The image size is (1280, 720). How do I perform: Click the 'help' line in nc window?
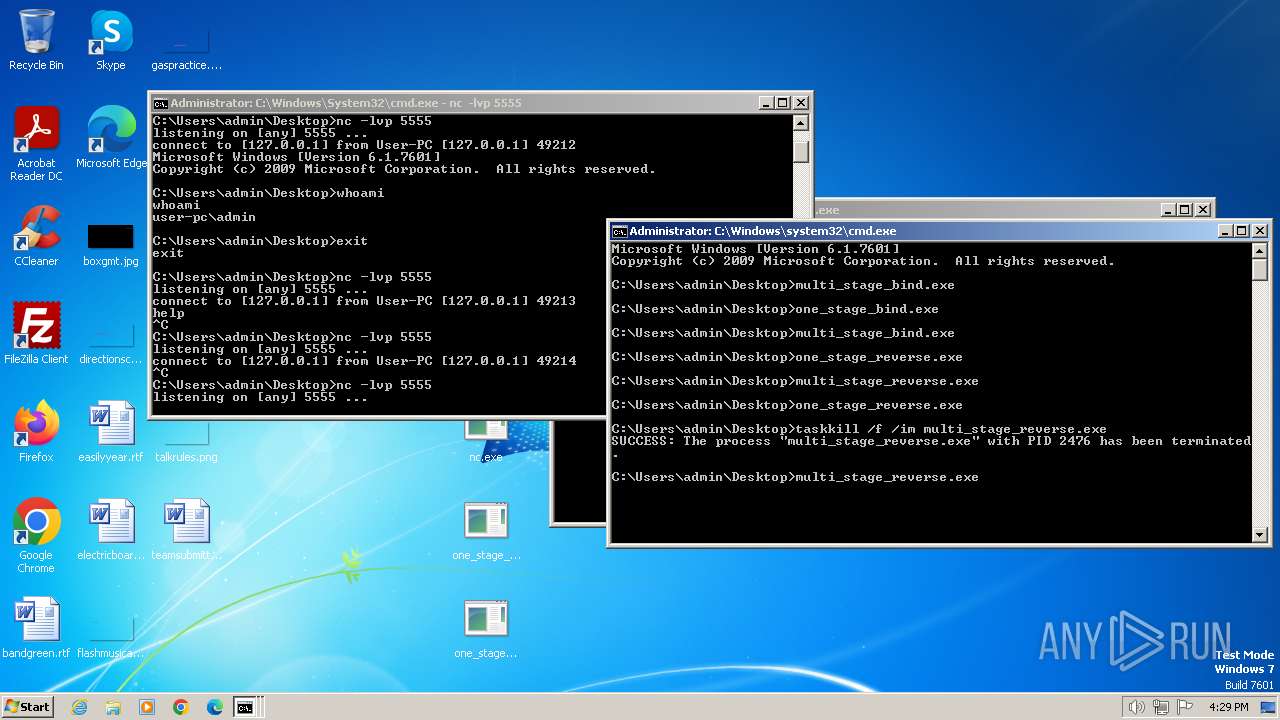click(168, 313)
